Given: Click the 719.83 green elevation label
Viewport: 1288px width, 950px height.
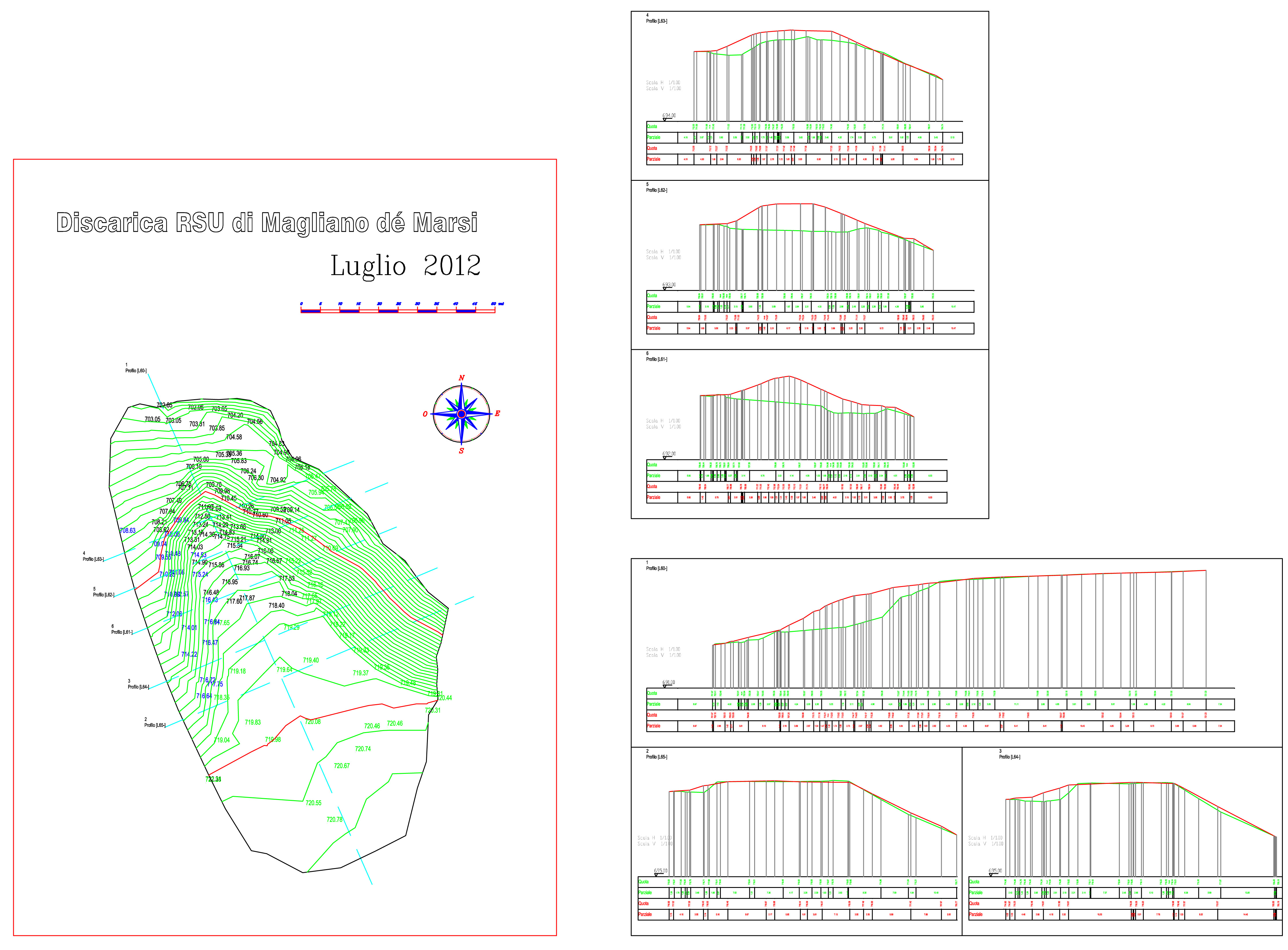Looking at the screenshot, I should pos(253,722).
